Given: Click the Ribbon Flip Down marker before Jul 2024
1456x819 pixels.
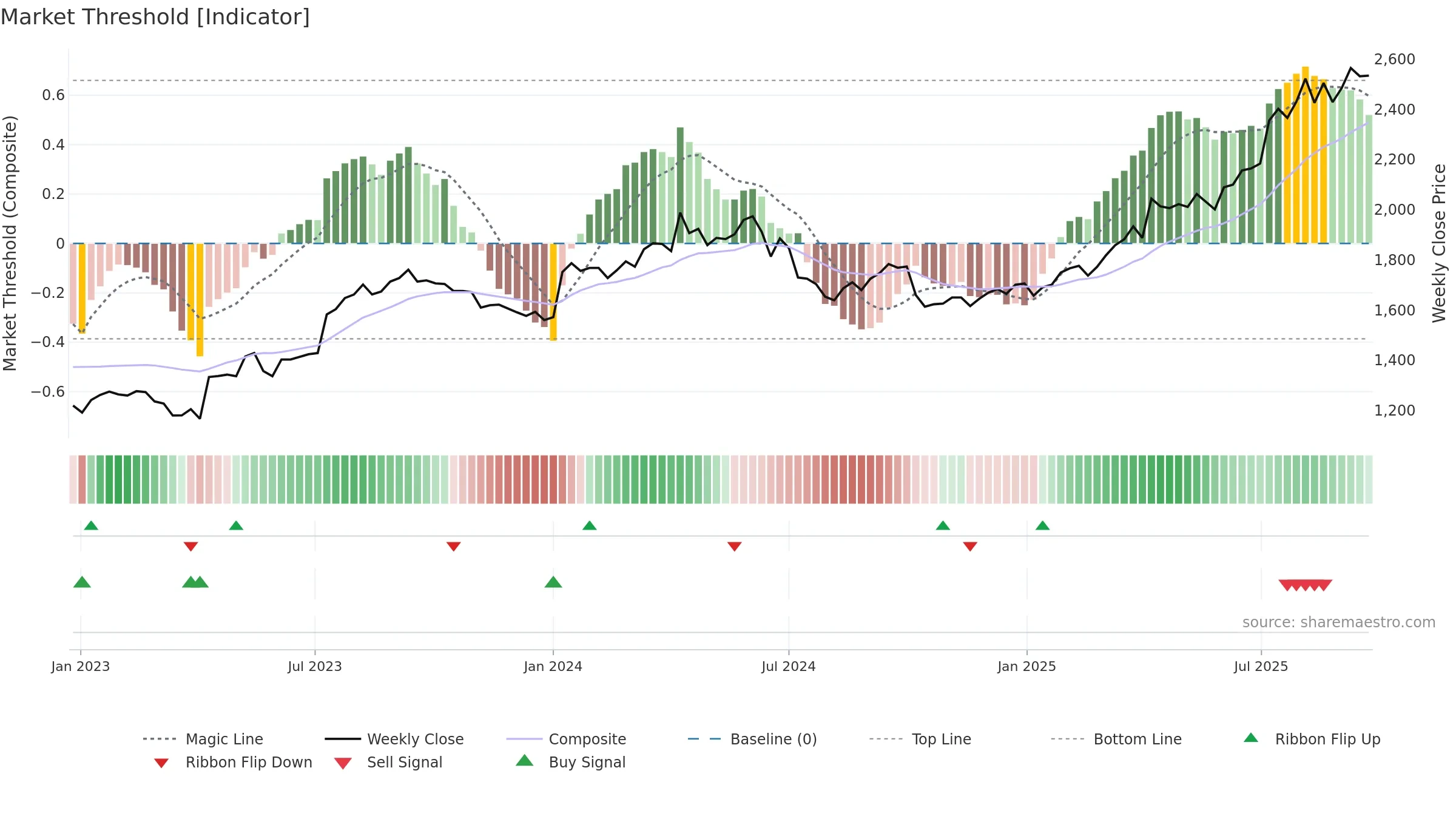Looking at the screenshot, I should [734, 547].
